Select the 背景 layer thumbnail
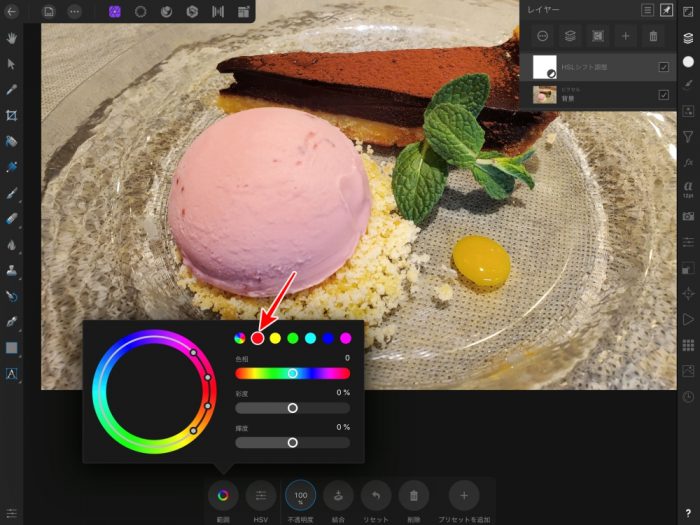This screenshot has width=700, height=525. (x=545, y=95)
